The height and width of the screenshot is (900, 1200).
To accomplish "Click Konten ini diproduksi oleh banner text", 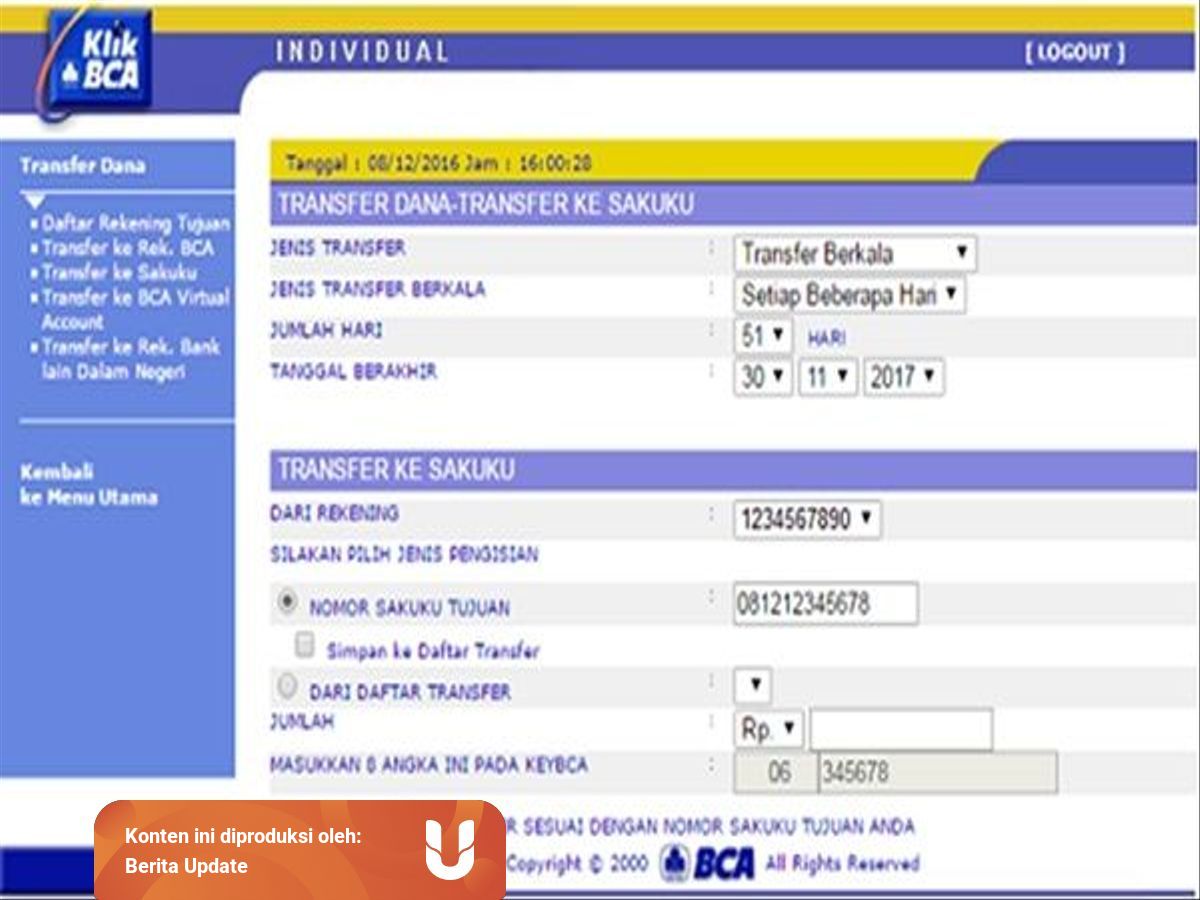I will pyautogui.click(x=243, y=837).
